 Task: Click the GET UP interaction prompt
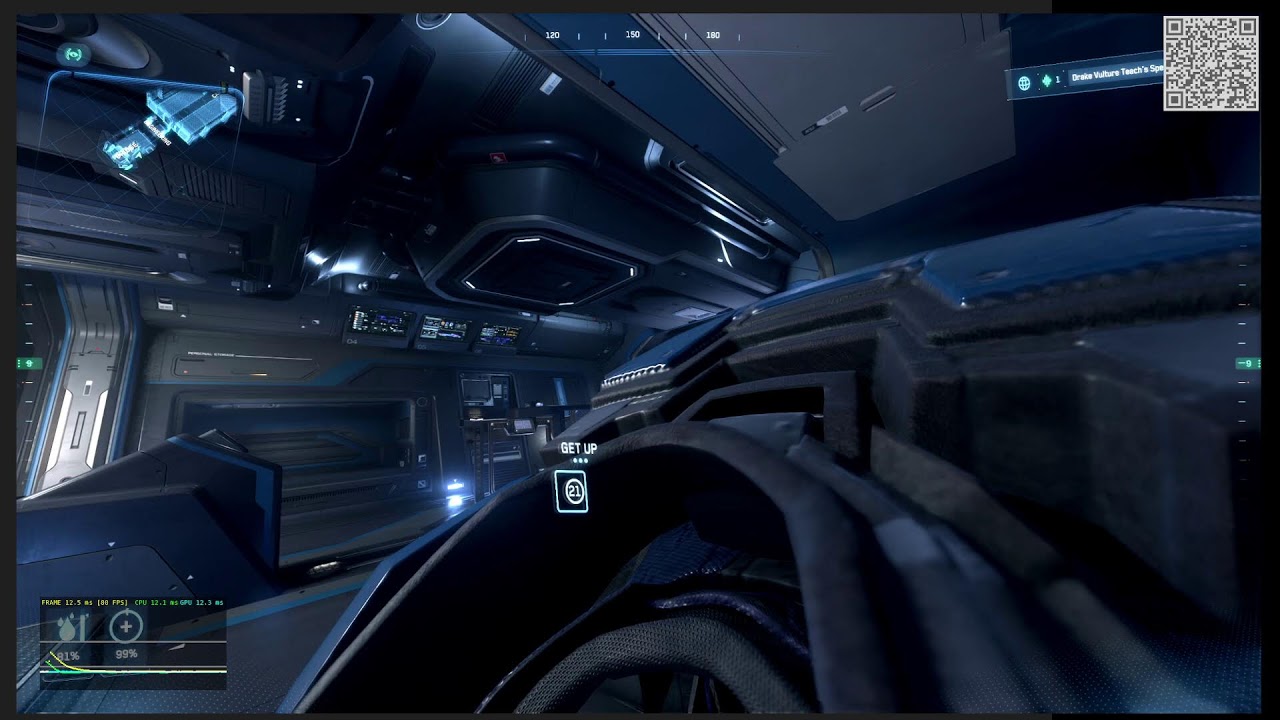click(x=578, y=448)
